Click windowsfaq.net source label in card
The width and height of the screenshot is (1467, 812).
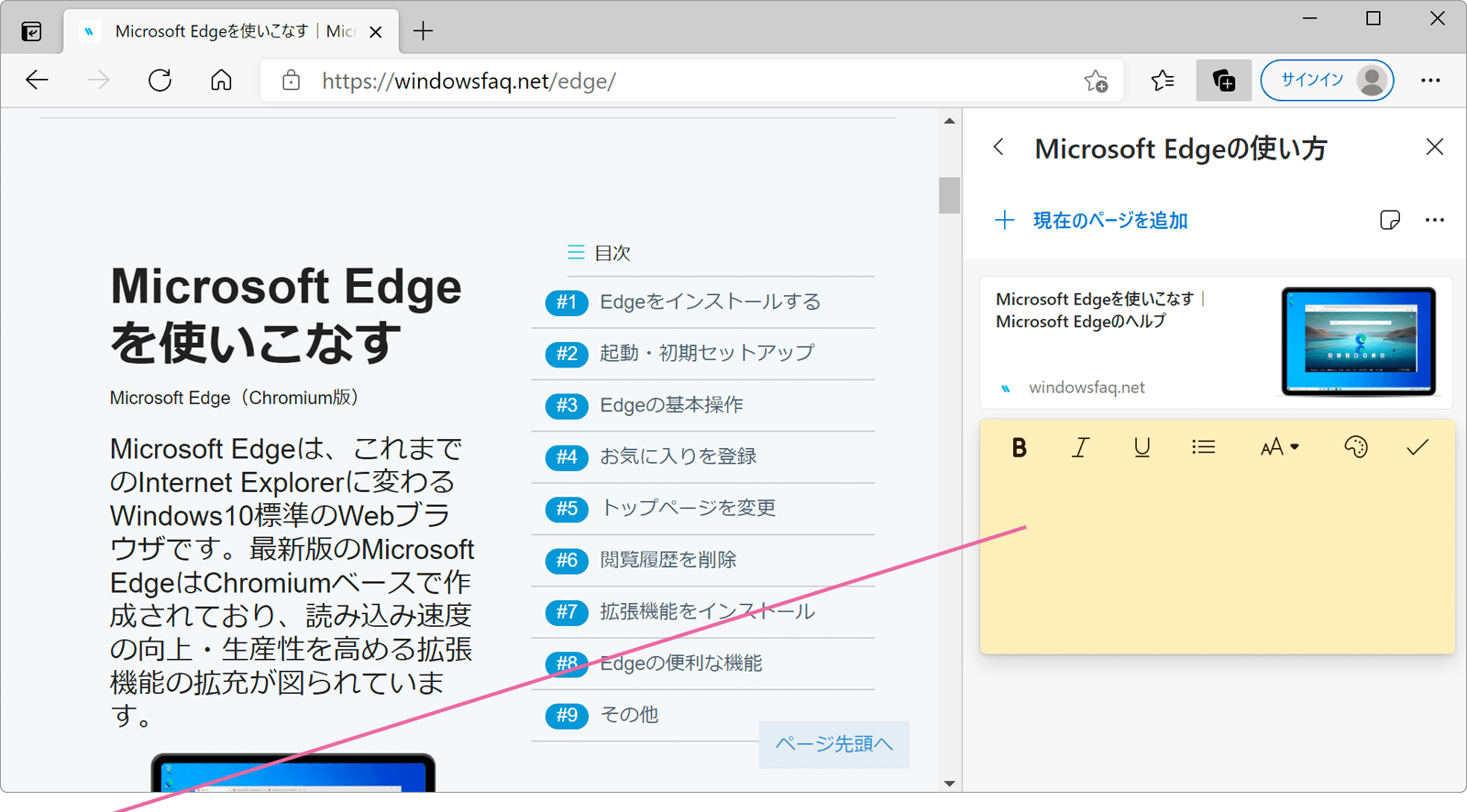click(x=1086, y=388)
